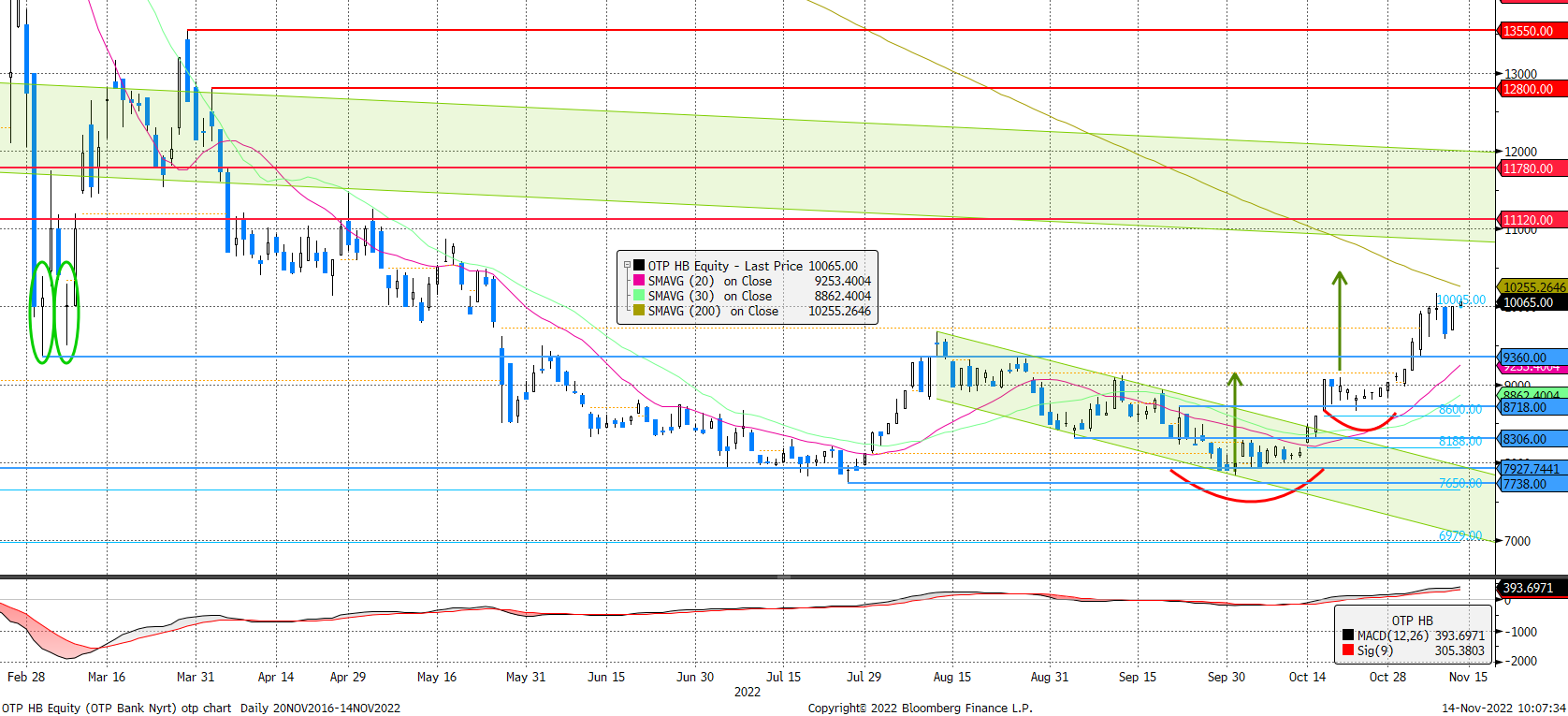Click the 8188.00 annotation label on chart

(x=1460, y=441)
